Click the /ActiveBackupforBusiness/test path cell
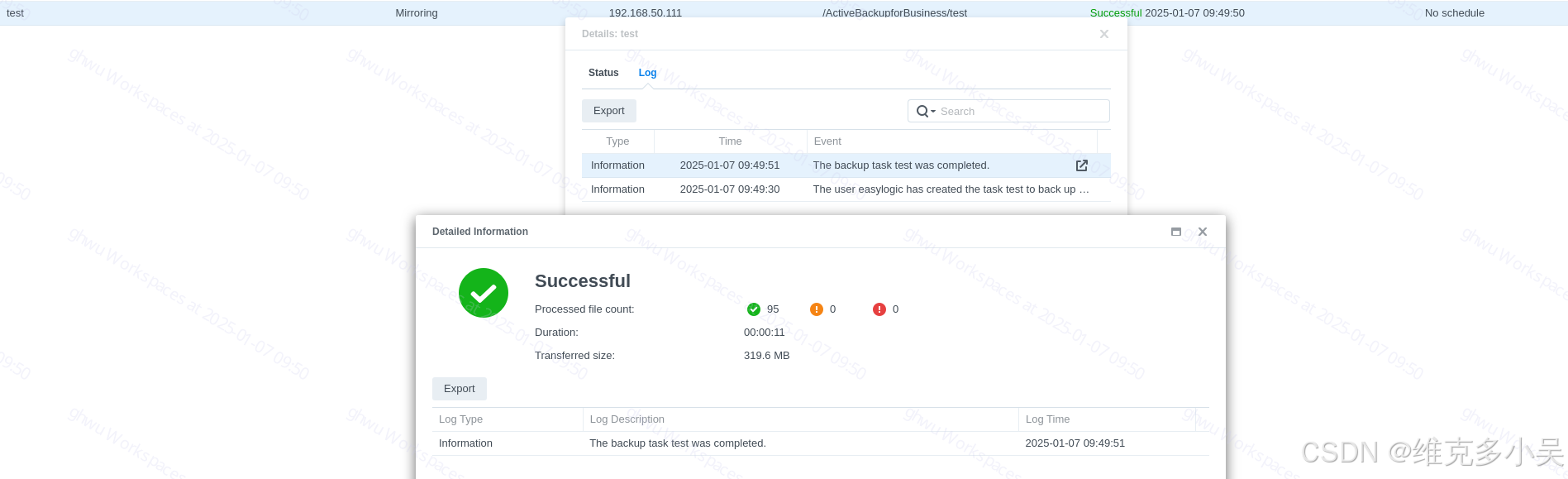This screenshot has height=479, width=1568. pyautogui.click(x=894, y=13)
